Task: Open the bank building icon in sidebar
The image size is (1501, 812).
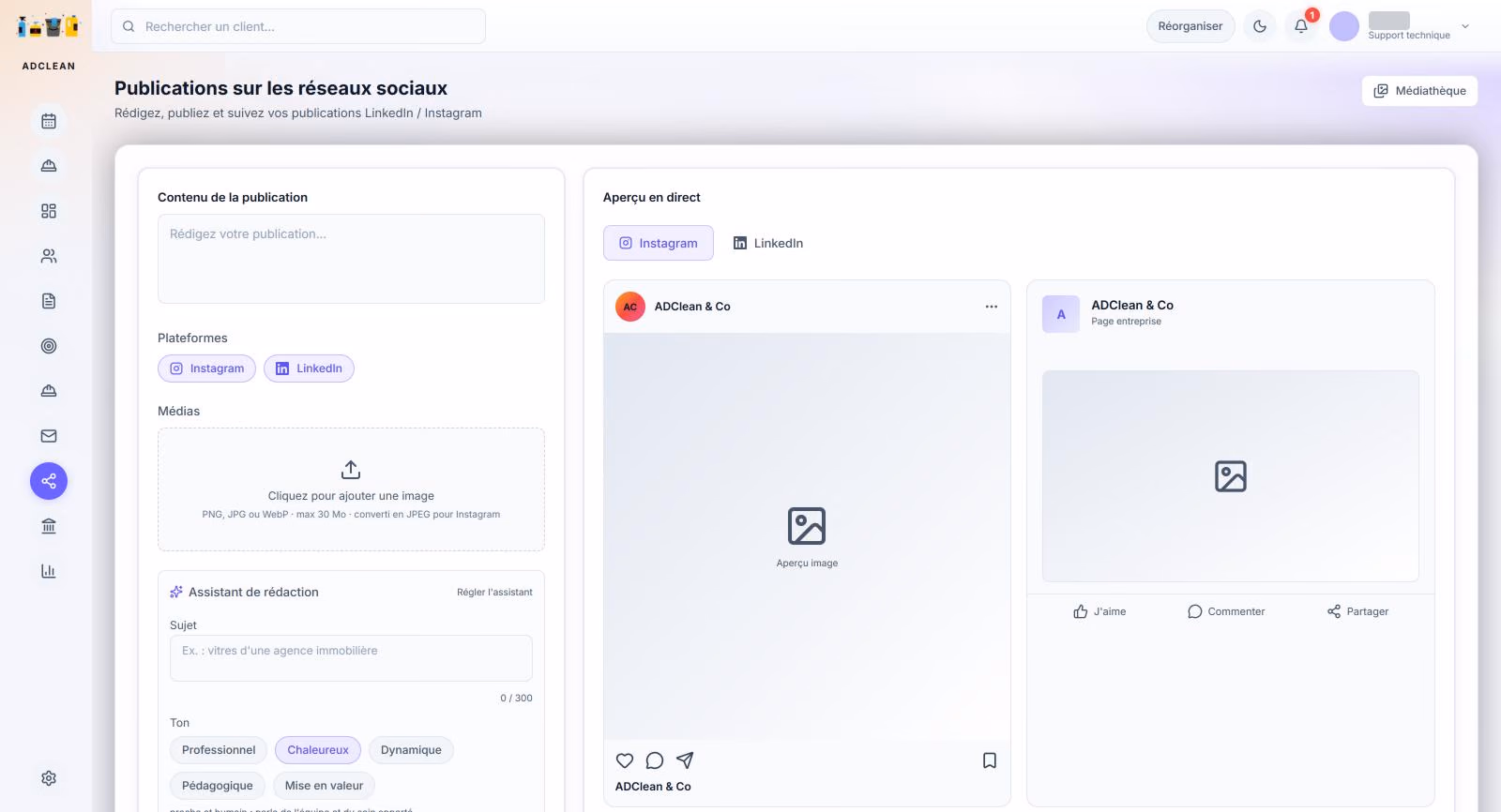Action: point(49,526)
